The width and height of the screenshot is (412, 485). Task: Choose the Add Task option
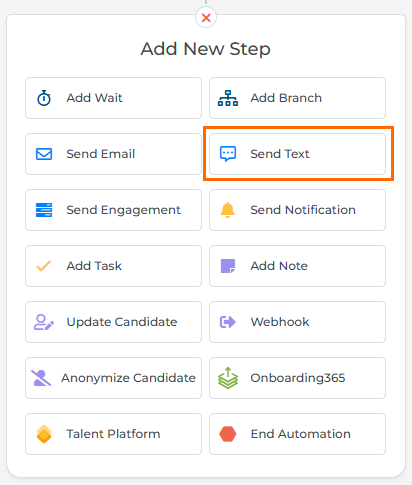pyautogui.click(x=113, y=266)
